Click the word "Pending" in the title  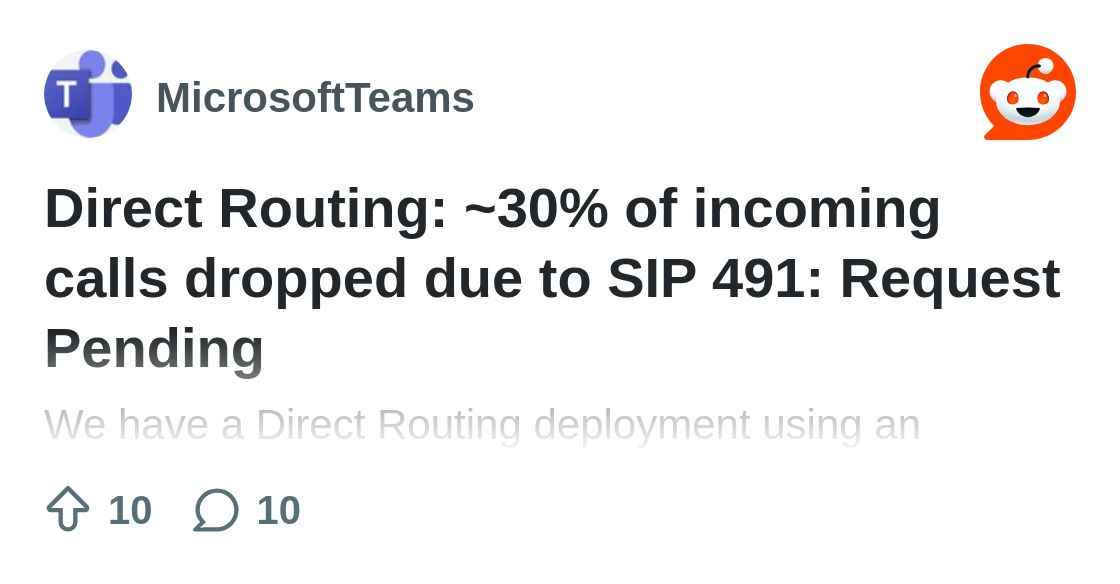tap(154, 349)
